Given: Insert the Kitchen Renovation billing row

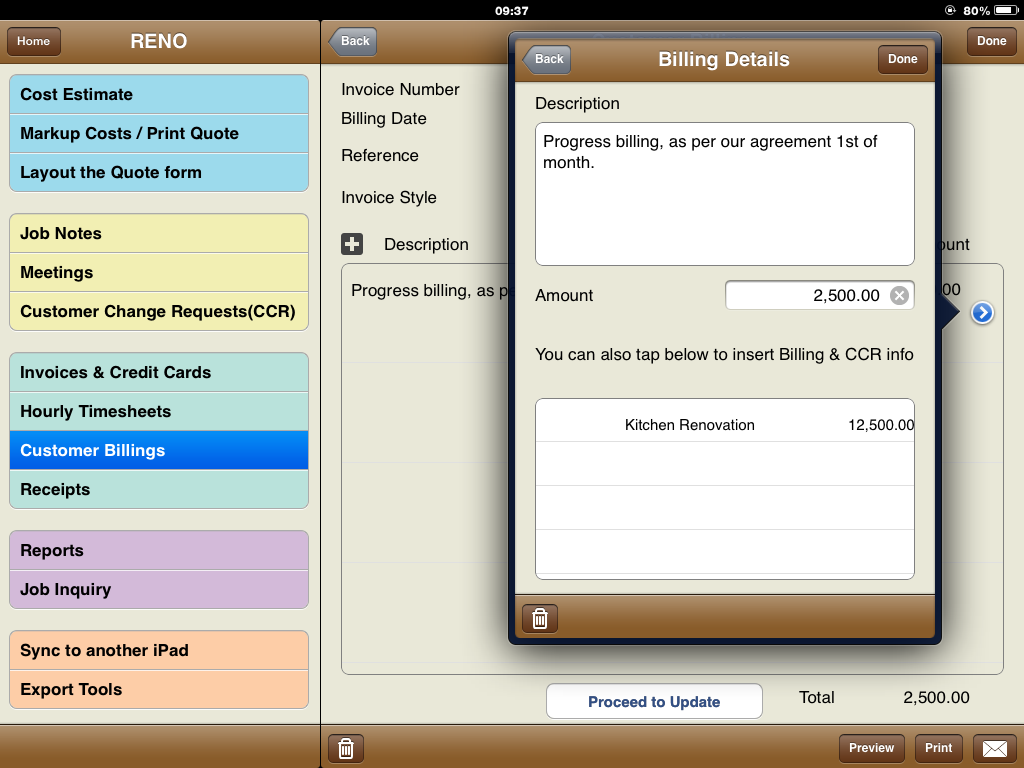Looking at the screenshot, I should (x=725, y=425).
